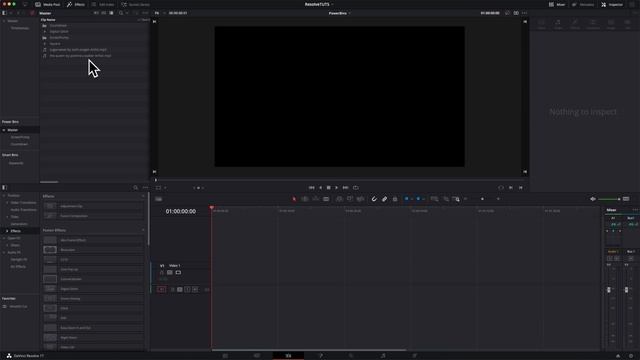Click the Overwrite Clip edit icon
Viewport: 640px width, 360px height.
pyautogui.click(x=350, y=199)
